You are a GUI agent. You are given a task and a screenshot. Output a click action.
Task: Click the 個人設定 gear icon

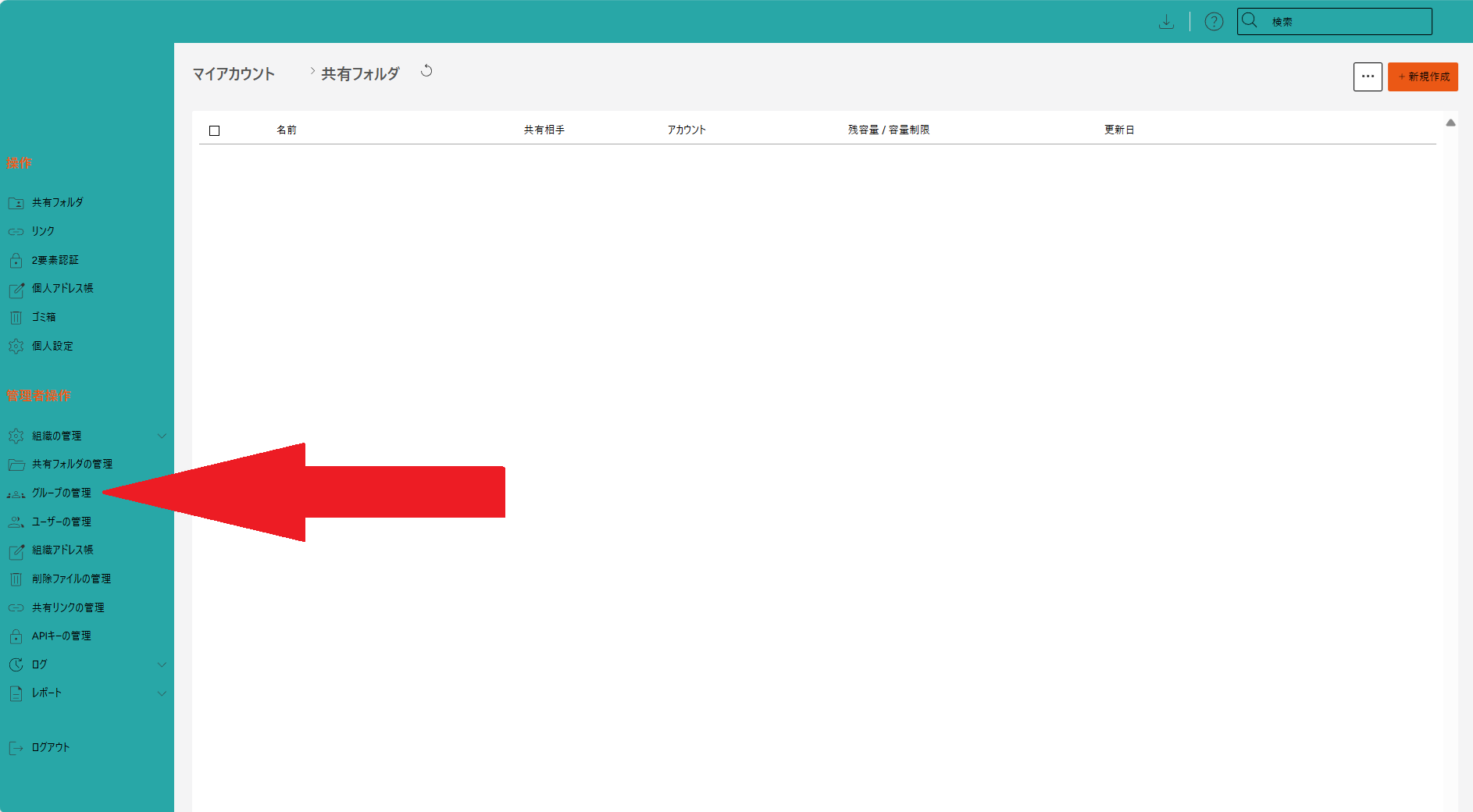pos(16,346)
